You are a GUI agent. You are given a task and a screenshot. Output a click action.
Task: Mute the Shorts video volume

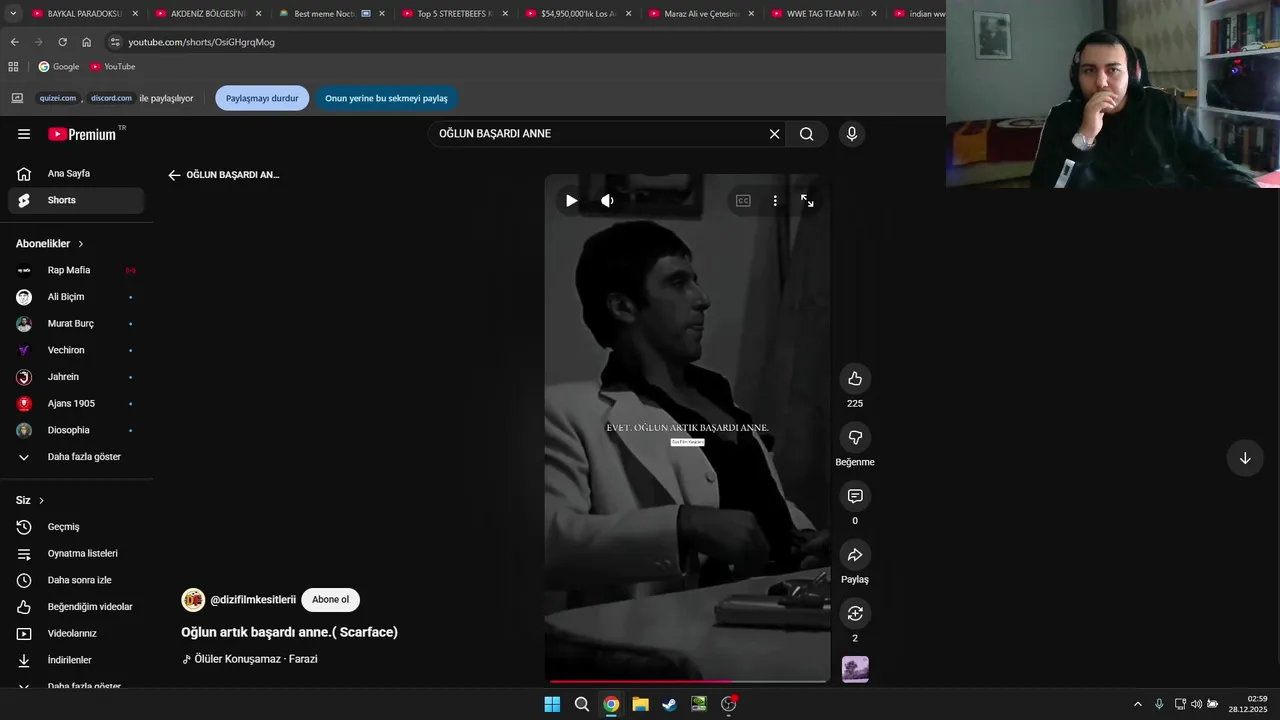(x=607, y=201)
